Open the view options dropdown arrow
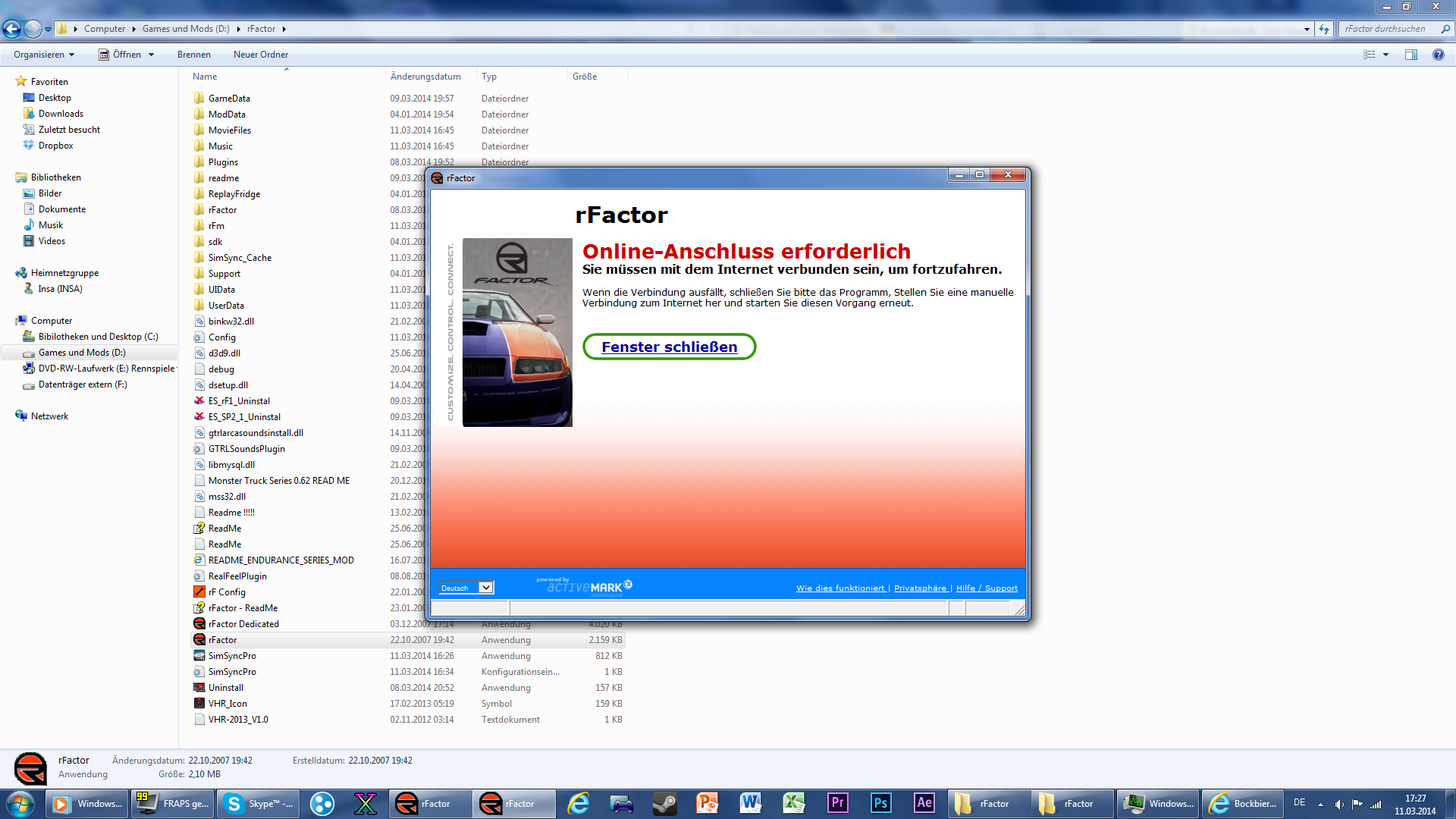 click(x=1385, y=55)
